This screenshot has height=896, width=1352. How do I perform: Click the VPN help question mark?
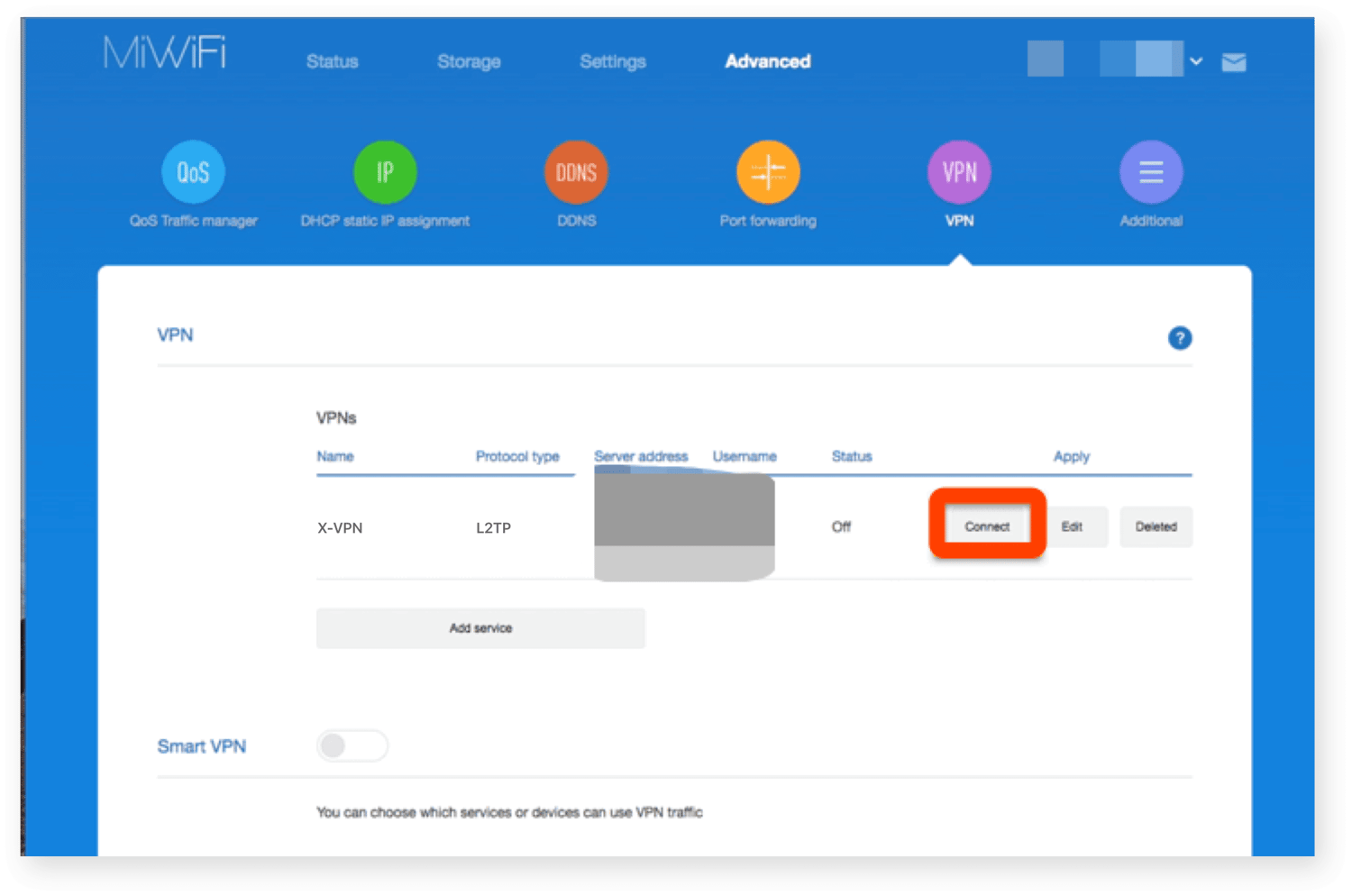tap(1179, 338)
